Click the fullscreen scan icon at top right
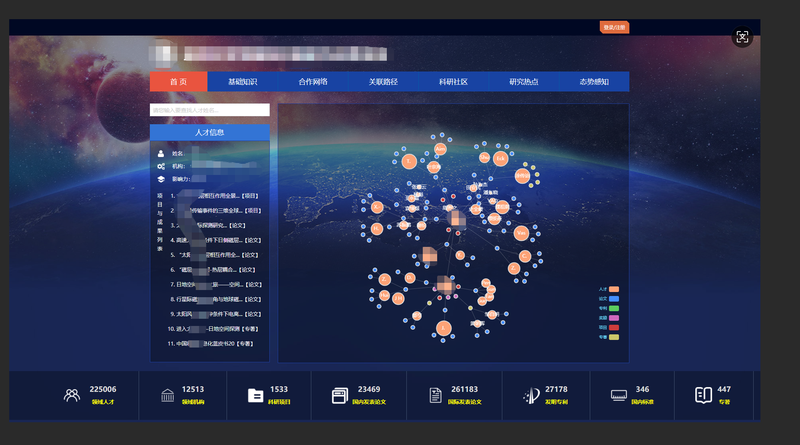 coord(742,37)
